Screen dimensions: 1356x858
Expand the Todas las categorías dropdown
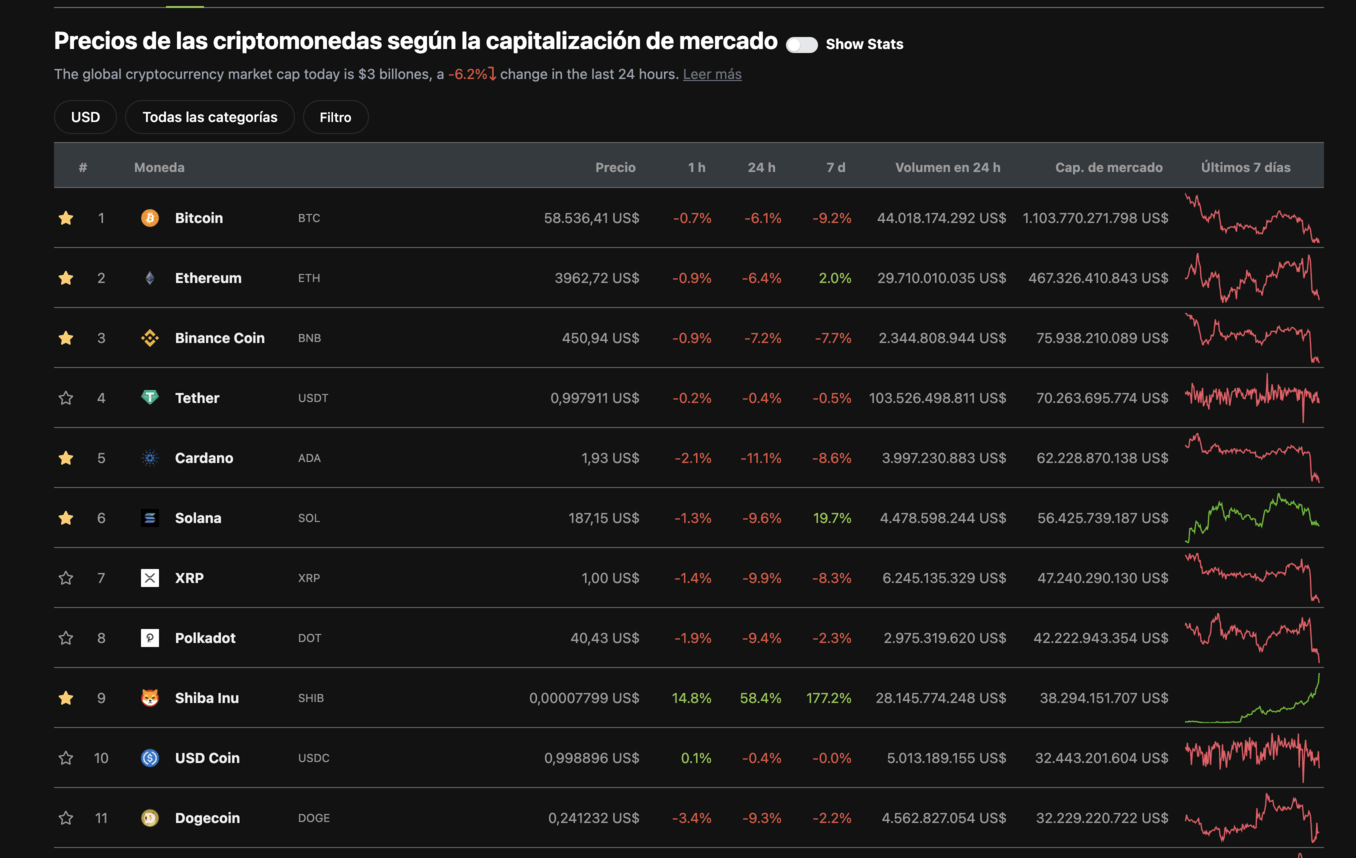(210, 117)
